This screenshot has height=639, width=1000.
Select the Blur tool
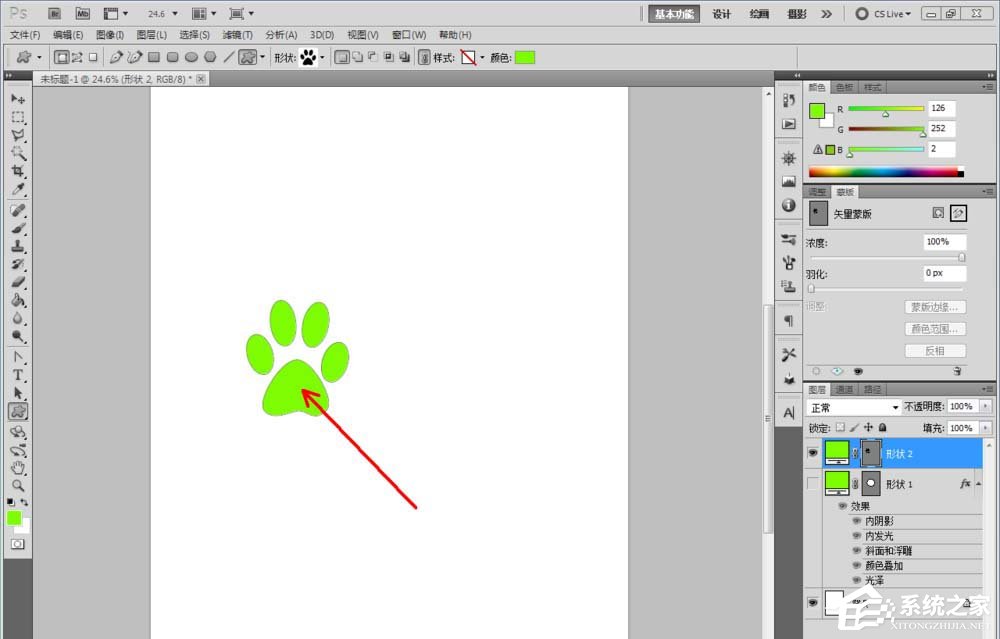click(x=18, y=318)
